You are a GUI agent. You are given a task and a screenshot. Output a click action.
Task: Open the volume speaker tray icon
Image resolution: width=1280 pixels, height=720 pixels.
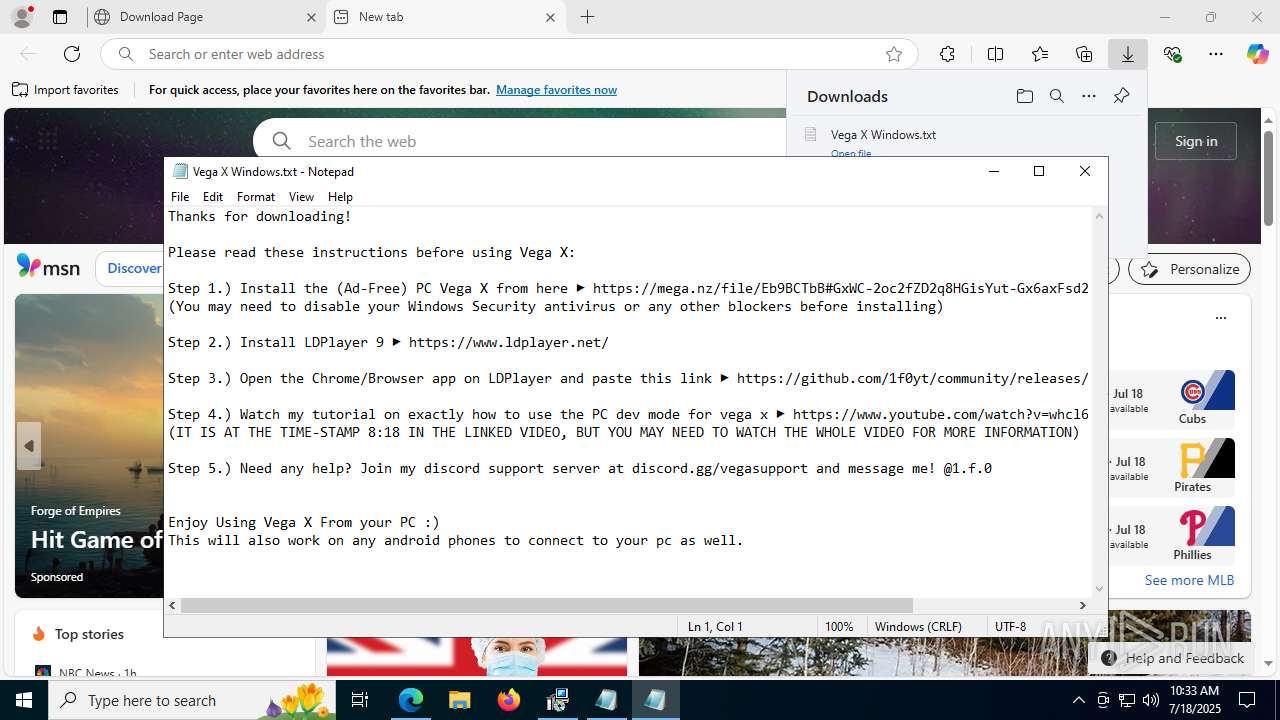tap(1150, 700)
